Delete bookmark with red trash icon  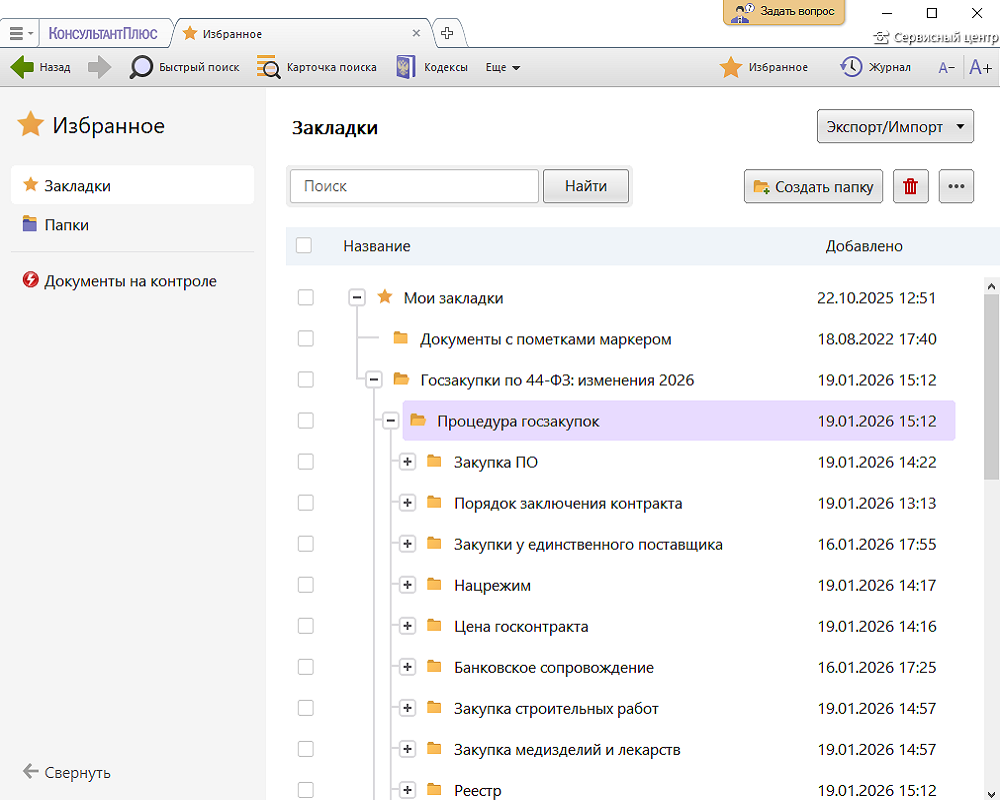click(910, 187)
